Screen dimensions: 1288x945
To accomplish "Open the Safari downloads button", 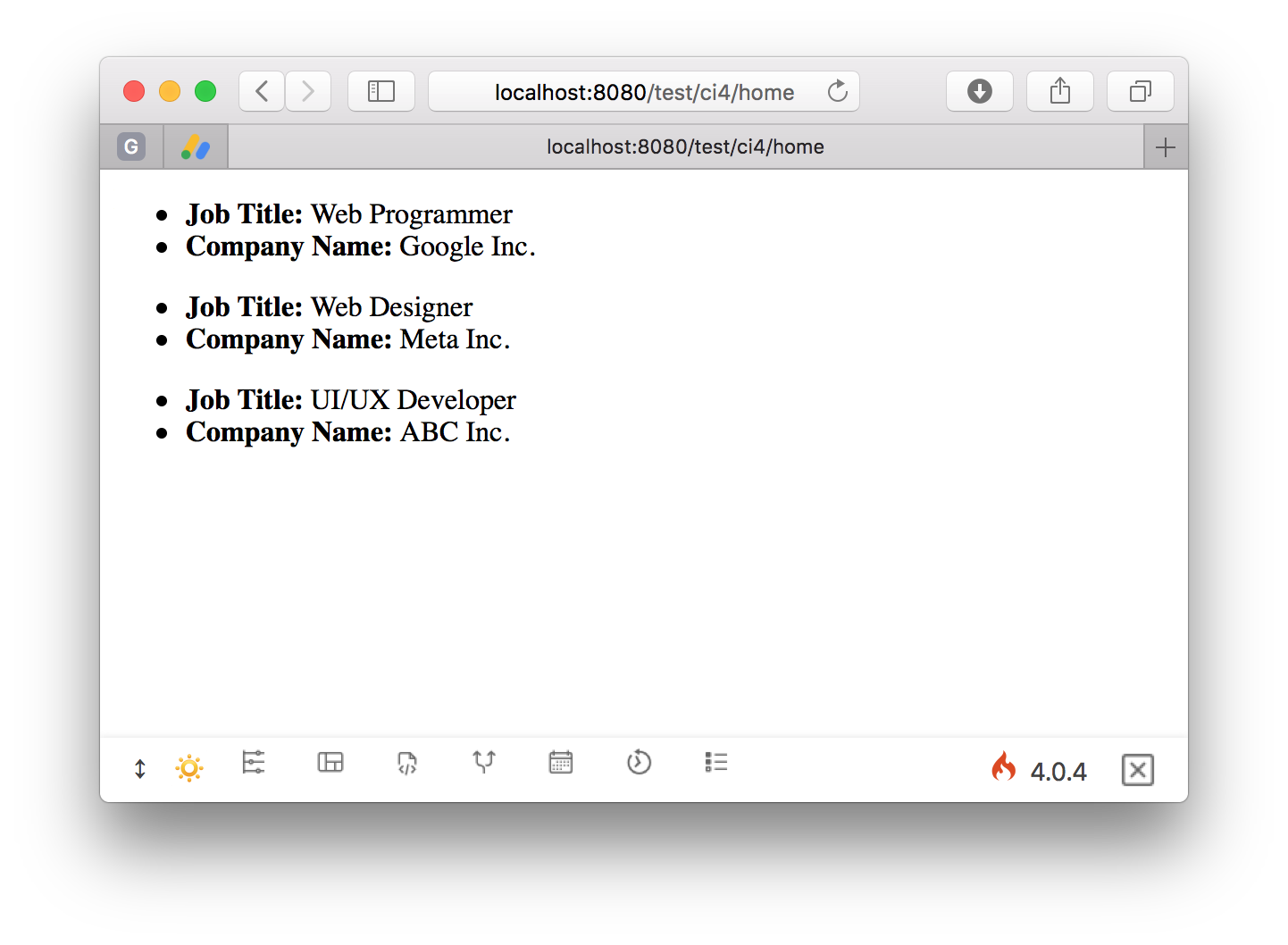I will coord(980,91).
